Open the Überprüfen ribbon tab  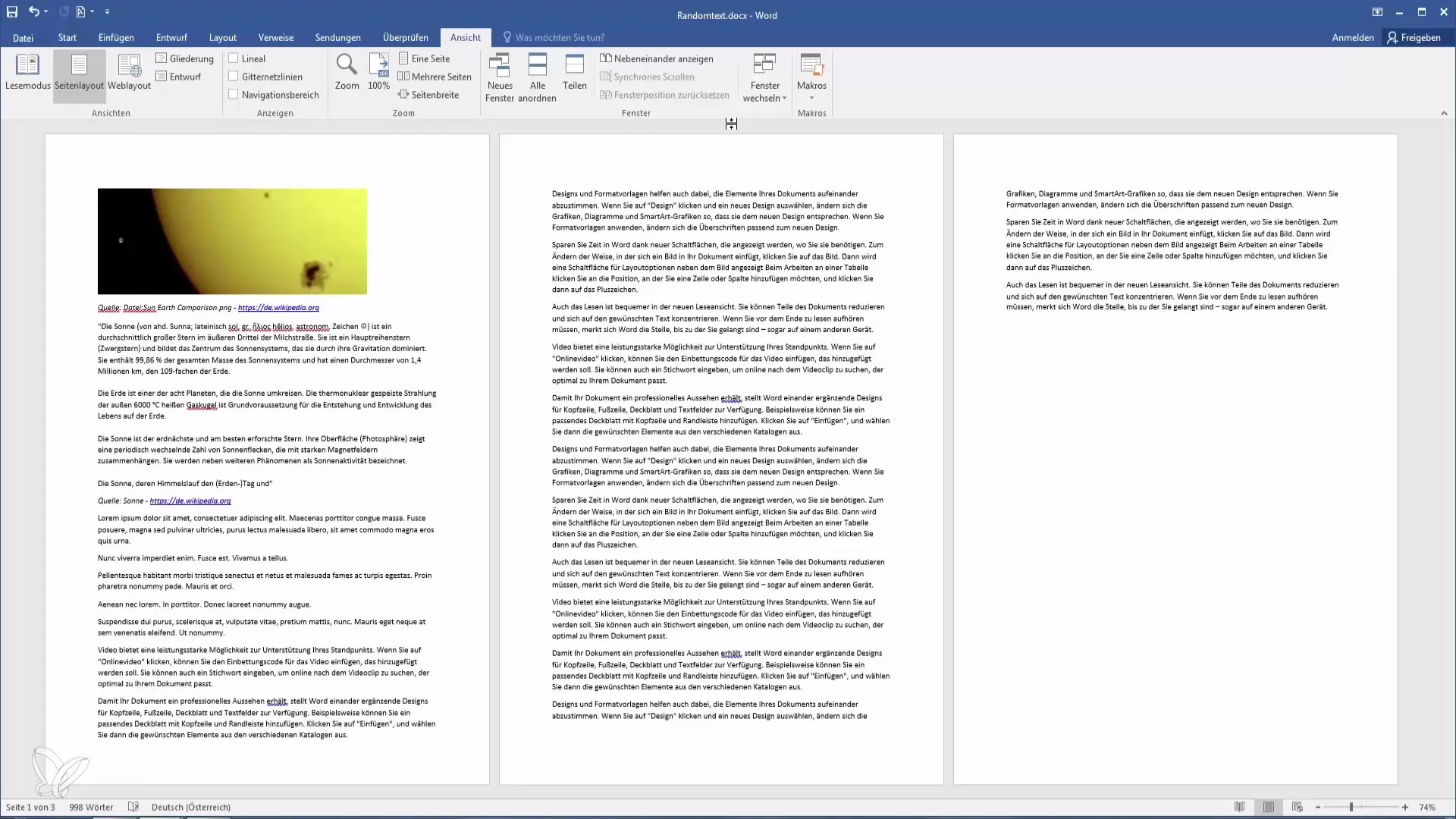pyautogui.click(x=406, y=37)
